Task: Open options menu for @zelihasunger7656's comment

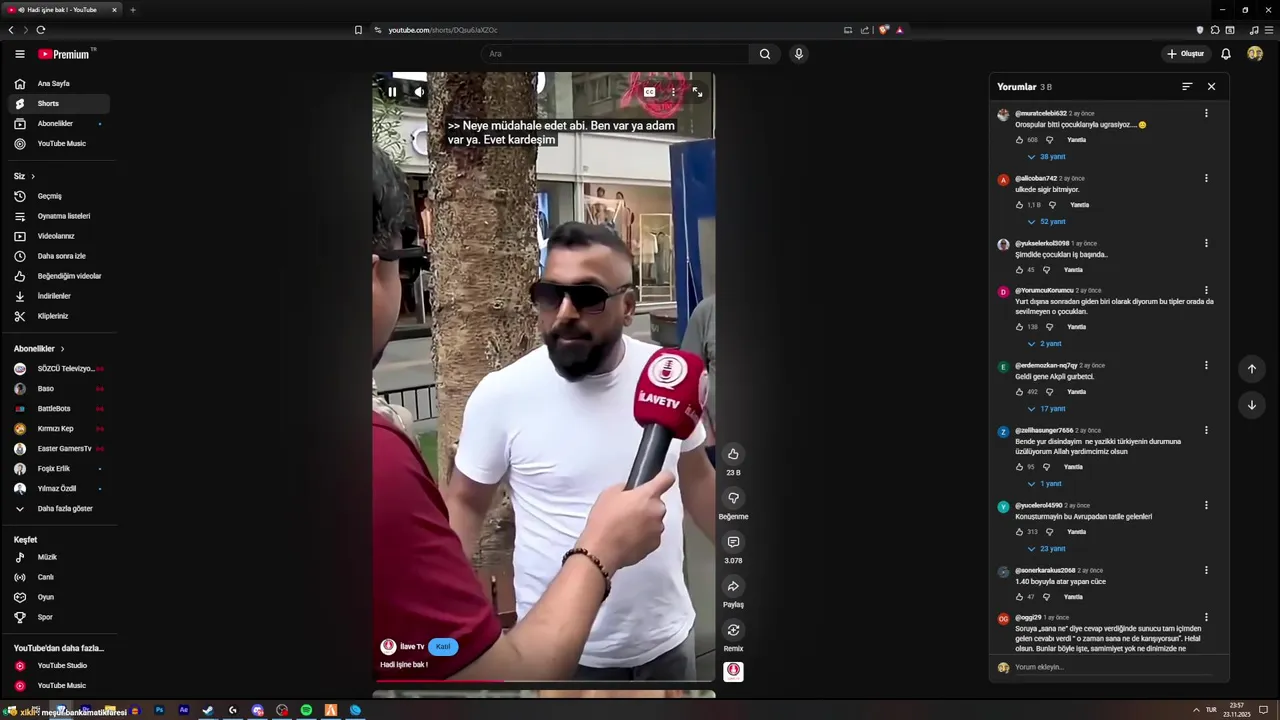Action: click(x=1206, y=431)
